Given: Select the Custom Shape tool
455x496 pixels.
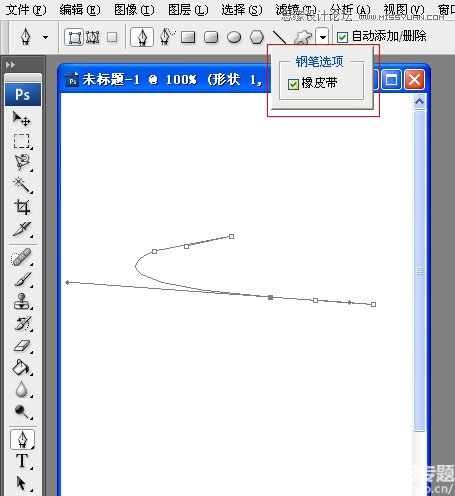Looking at the screenshot, I should point(303,37).
